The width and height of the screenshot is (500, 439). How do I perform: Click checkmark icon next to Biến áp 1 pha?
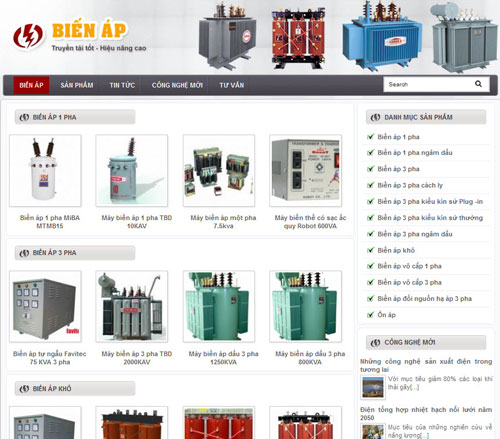click(x=370, y=137)
